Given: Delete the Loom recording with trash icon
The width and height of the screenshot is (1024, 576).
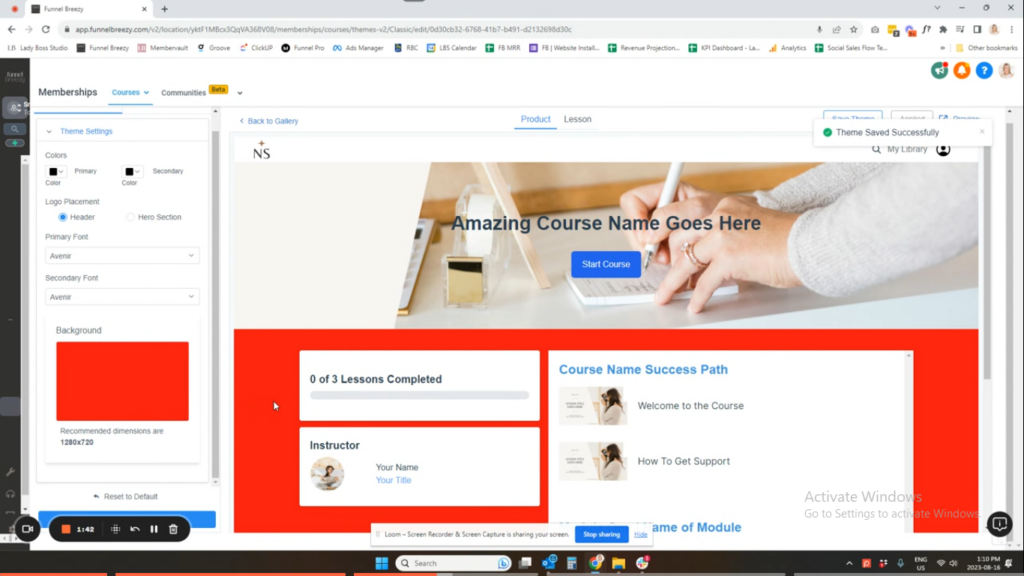Looking at the screenshot, I should click(x=173, y=529).
